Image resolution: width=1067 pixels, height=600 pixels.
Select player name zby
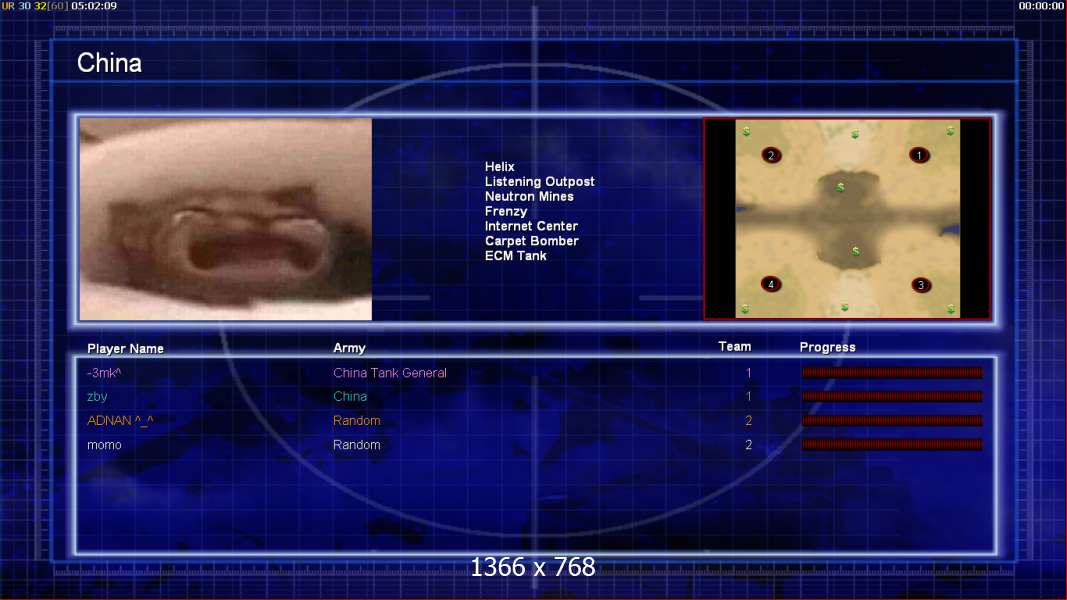[x=97, y=397]
